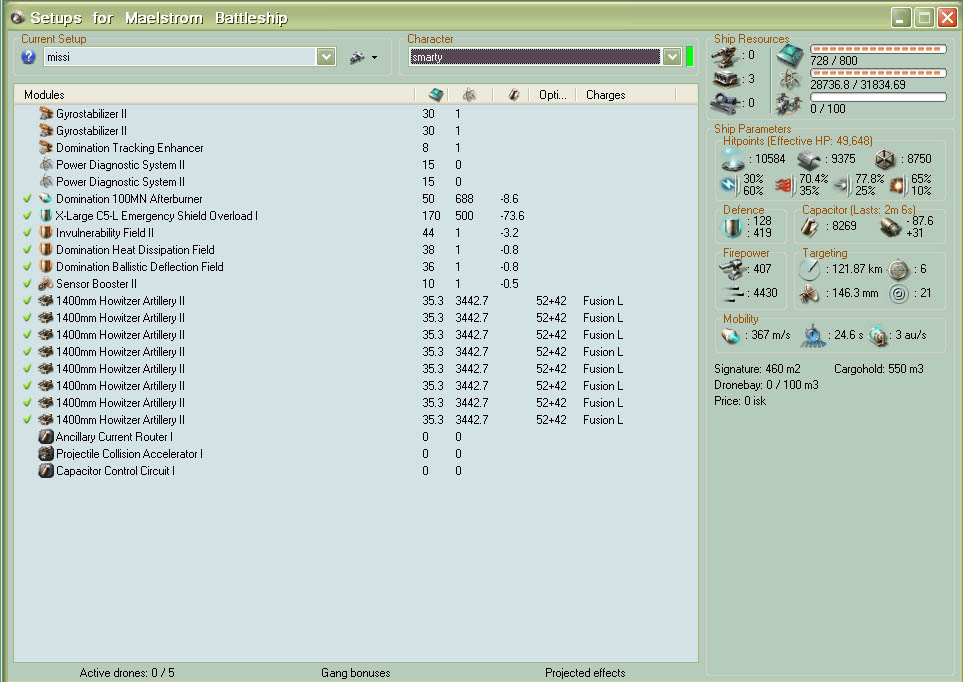Click the powergrid column header icon
Image resolution: width=963 pixels, height=682 pixels.
469,95
